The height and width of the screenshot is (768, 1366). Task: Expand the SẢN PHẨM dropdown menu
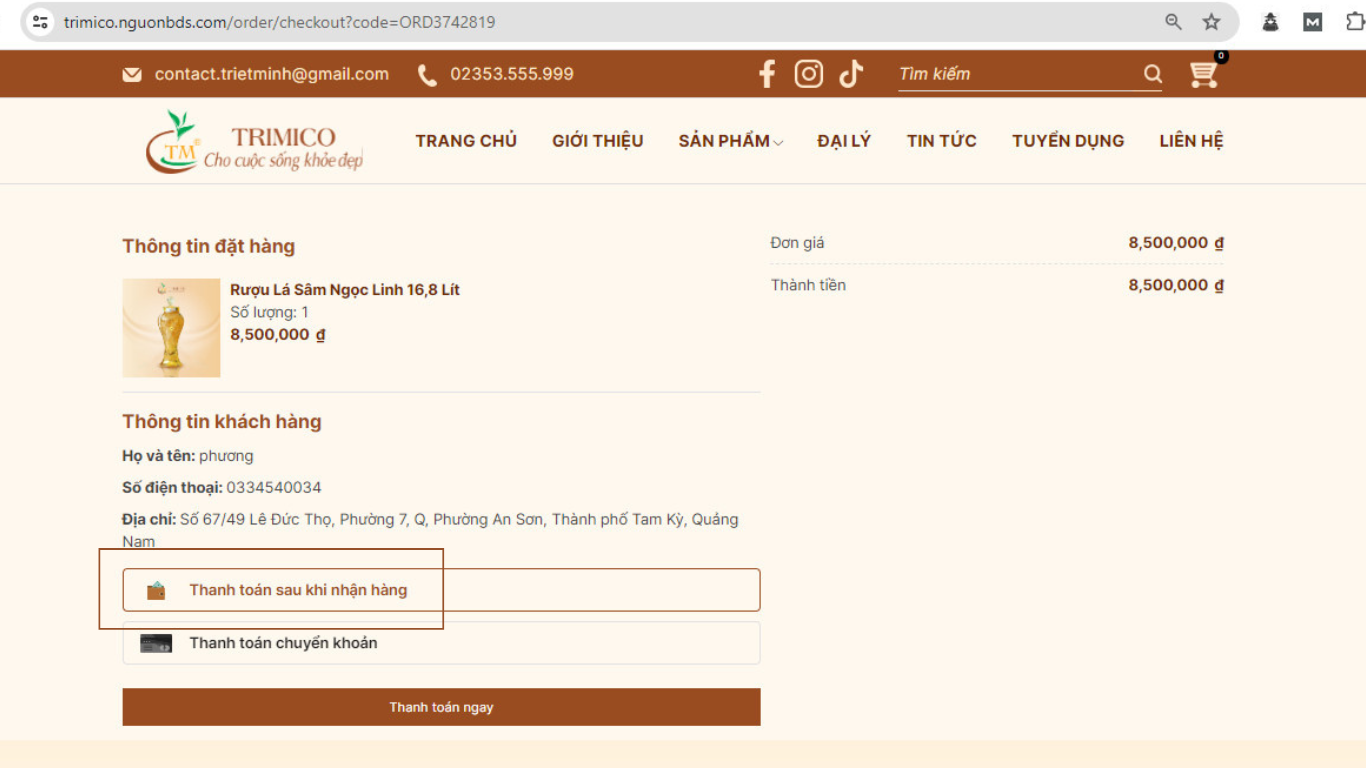click(730, 141)
